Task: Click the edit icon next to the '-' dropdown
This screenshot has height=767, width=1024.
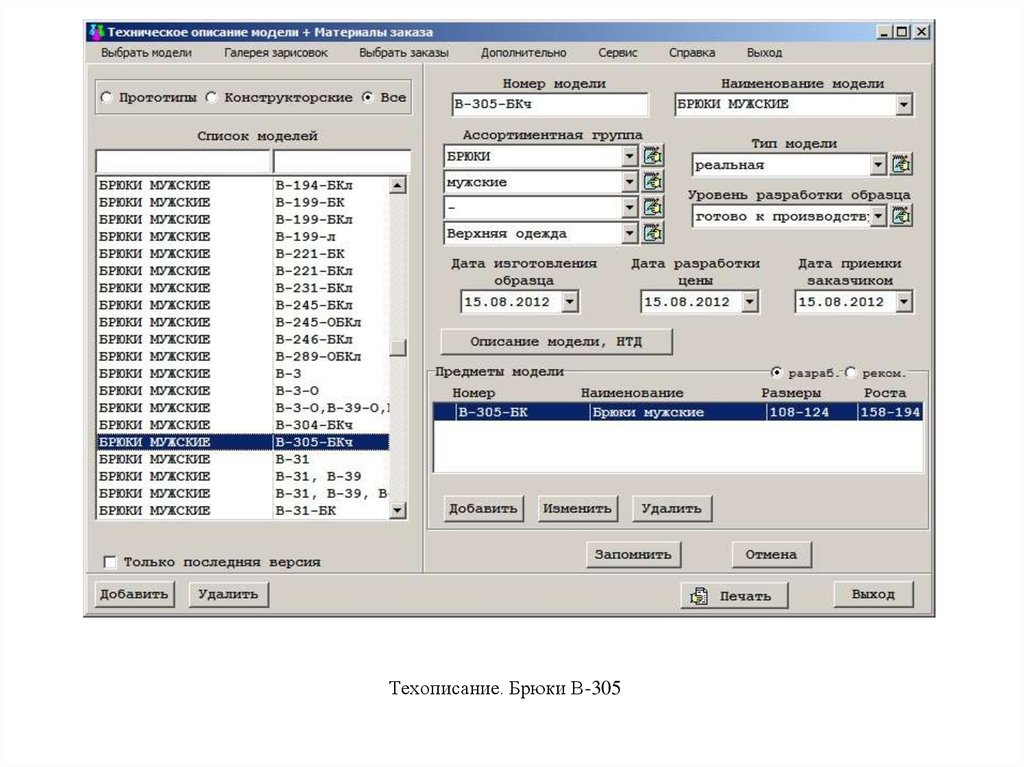Action: click(655, 207)
